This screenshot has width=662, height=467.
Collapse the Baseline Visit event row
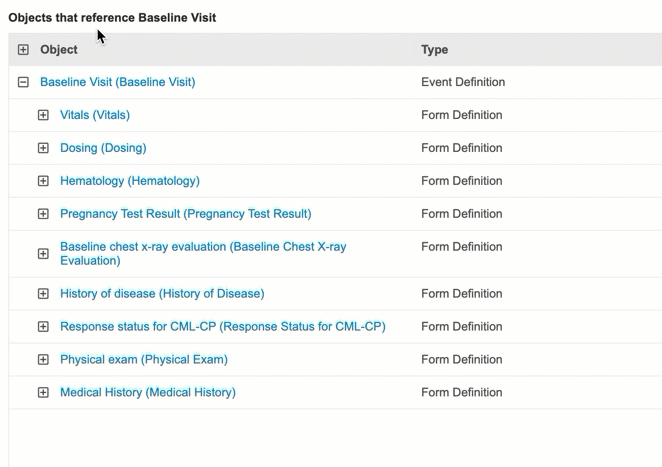click(x=23, y=83)
